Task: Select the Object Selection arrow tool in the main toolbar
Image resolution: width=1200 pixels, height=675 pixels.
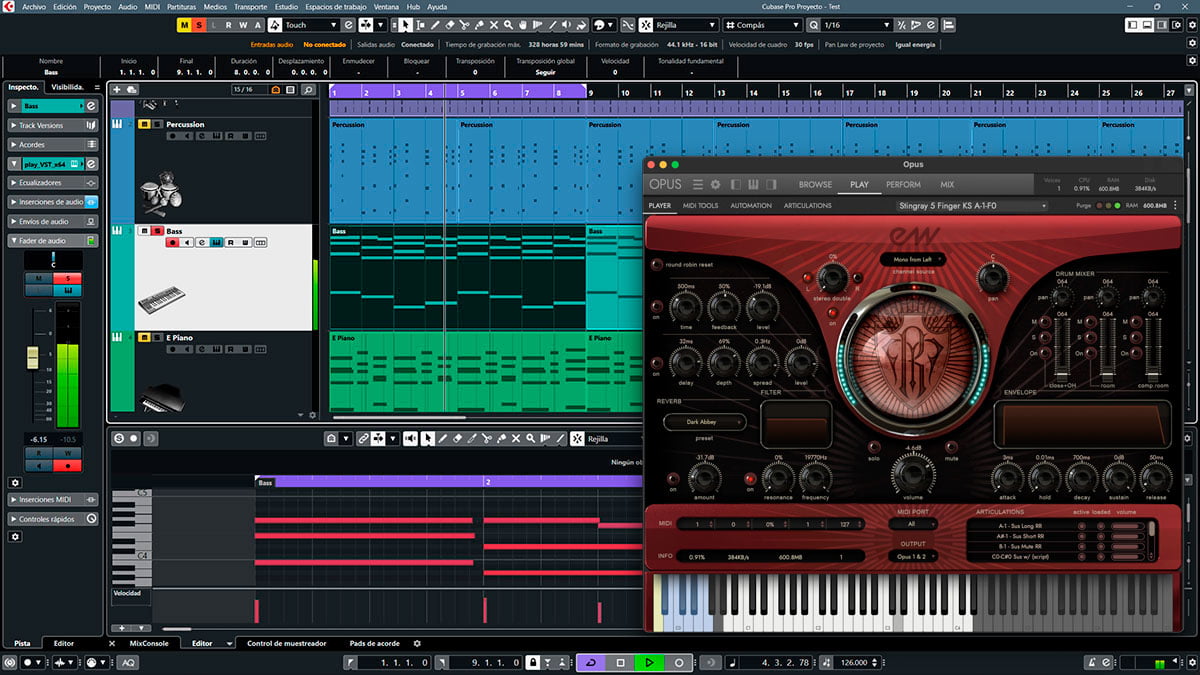Action: 403,24
